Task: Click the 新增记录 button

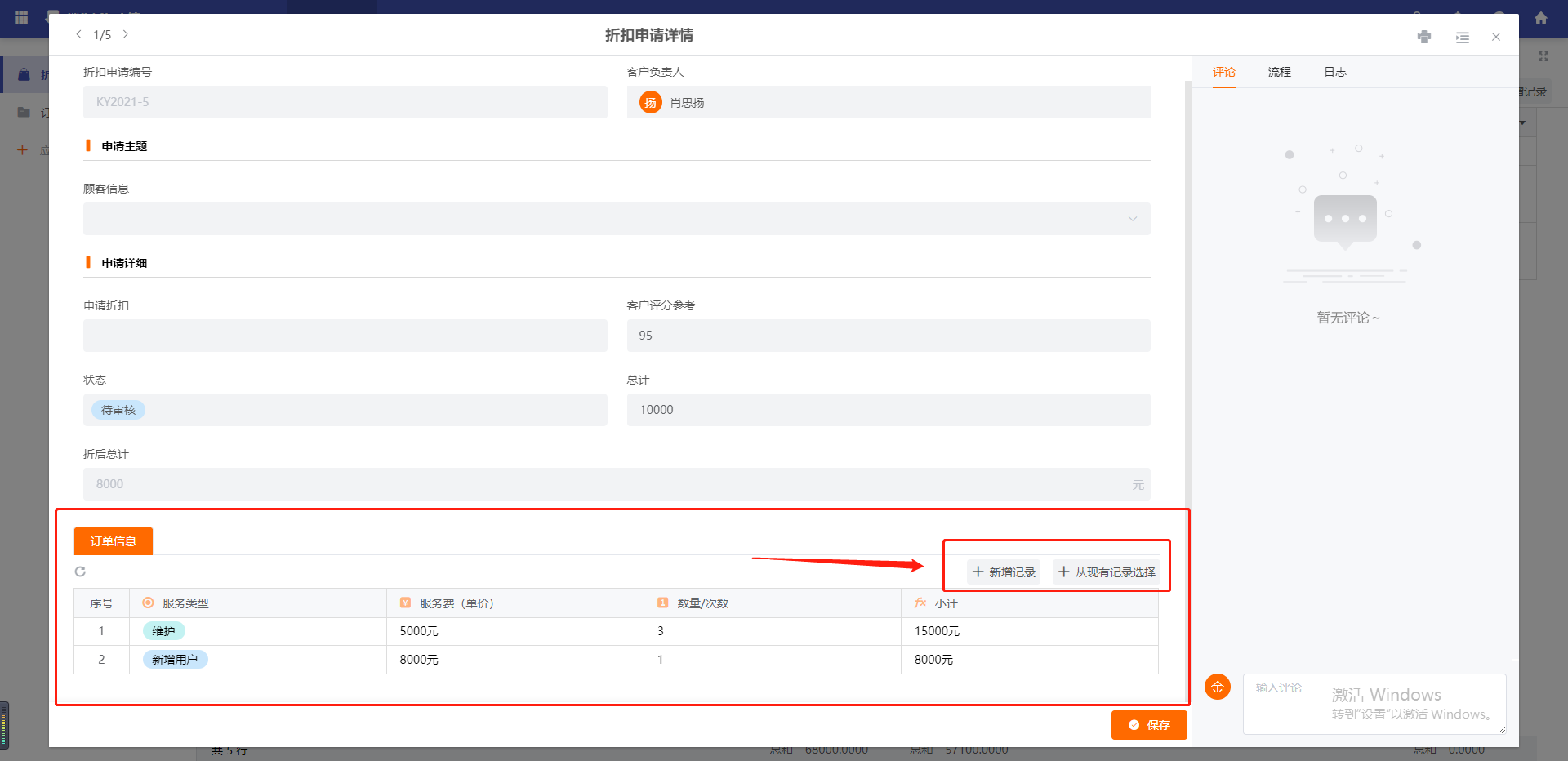Action: pos(1004,572)
